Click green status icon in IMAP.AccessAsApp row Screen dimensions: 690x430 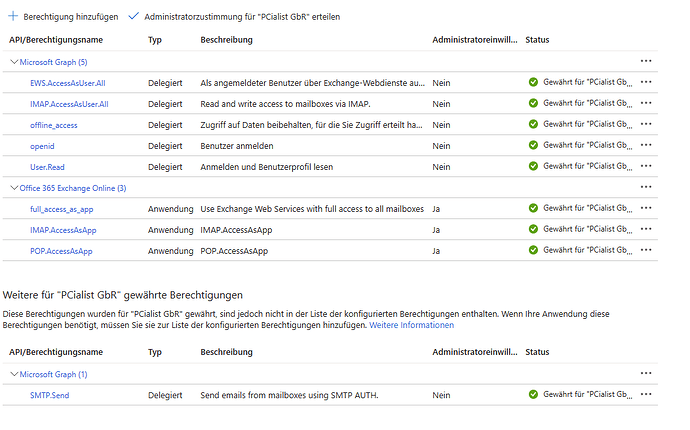click(533, 229)
